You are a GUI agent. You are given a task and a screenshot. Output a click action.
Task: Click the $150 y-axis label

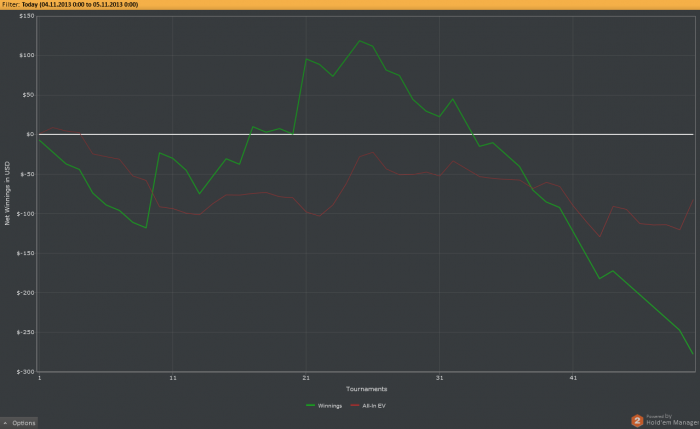click(x=26, y=16)
